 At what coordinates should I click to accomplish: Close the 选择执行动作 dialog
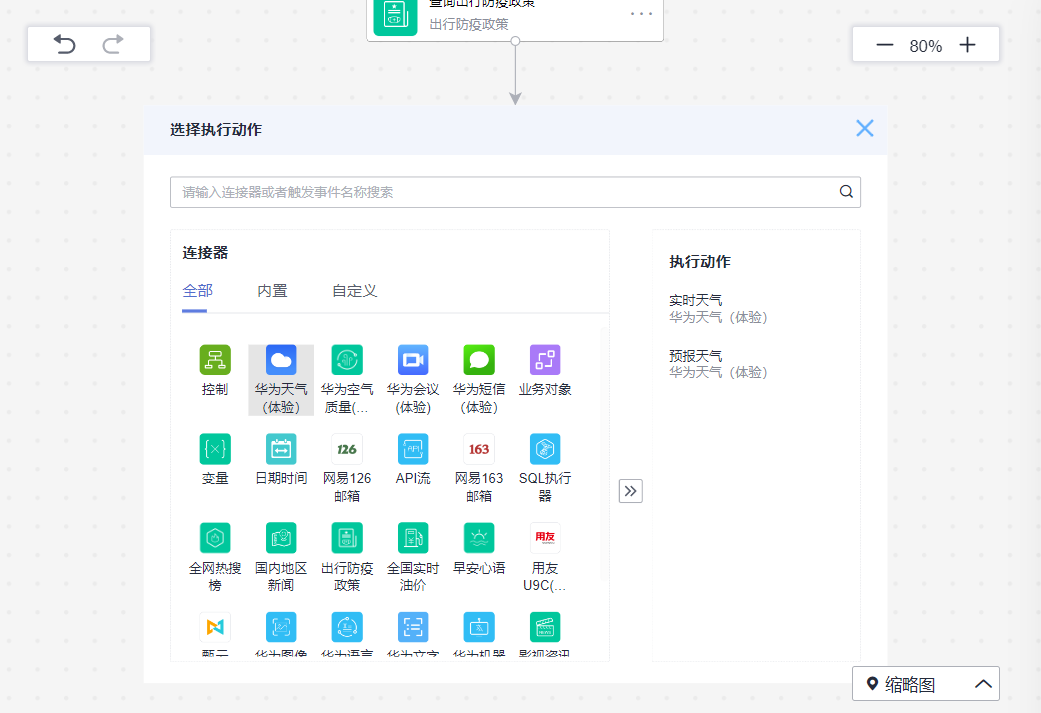coord(864,129)
